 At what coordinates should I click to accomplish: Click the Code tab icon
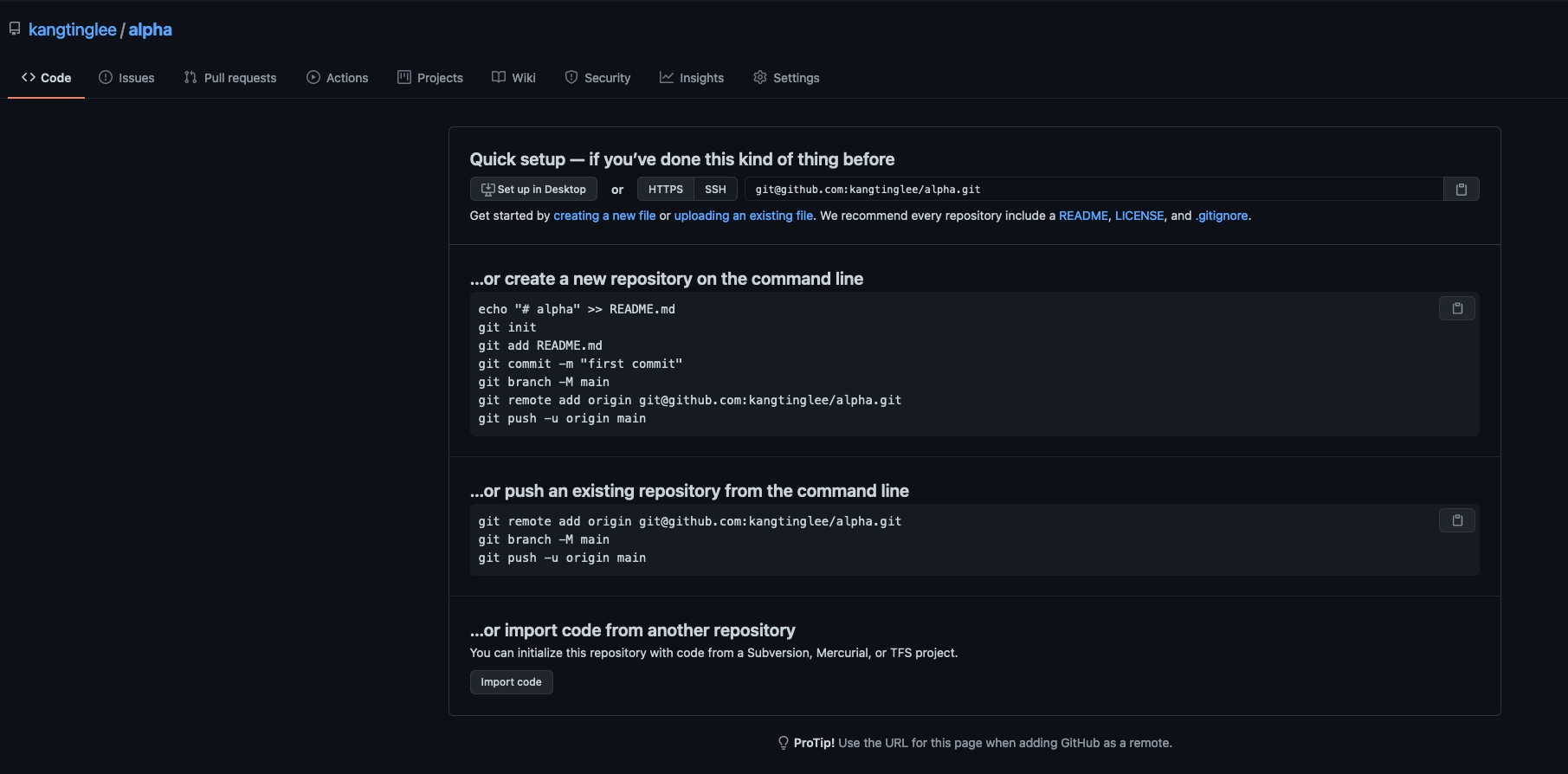click(29, 77)
